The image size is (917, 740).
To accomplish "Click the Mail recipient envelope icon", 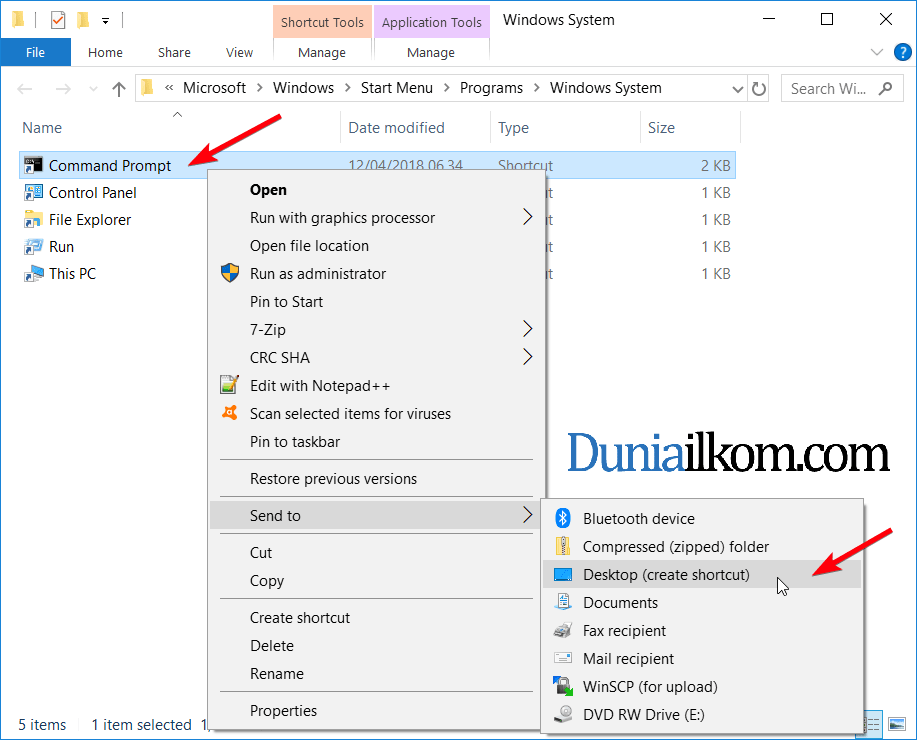I will pos(563,658).
